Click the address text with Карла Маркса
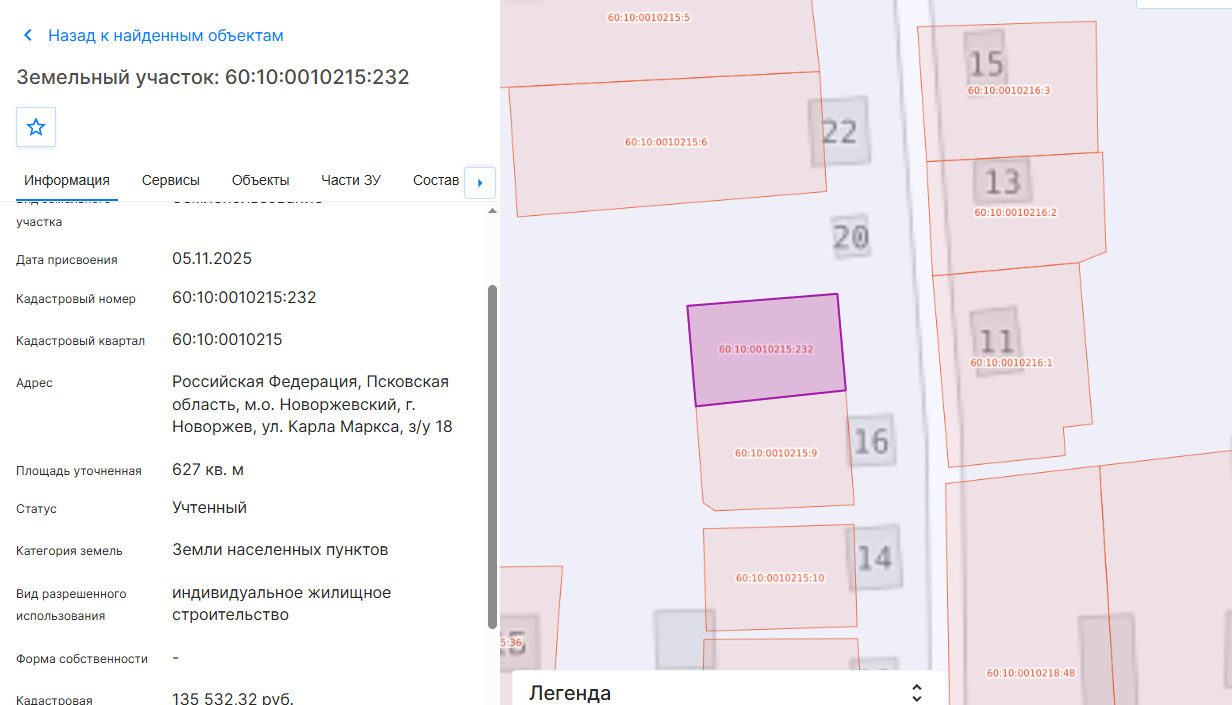The image size is (1232, 705). [x=312, y=404]
